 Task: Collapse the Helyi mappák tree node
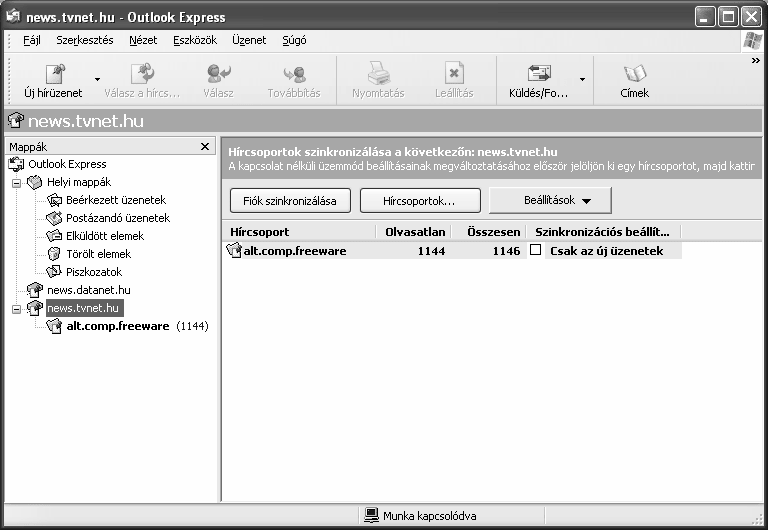click(16, 183)
